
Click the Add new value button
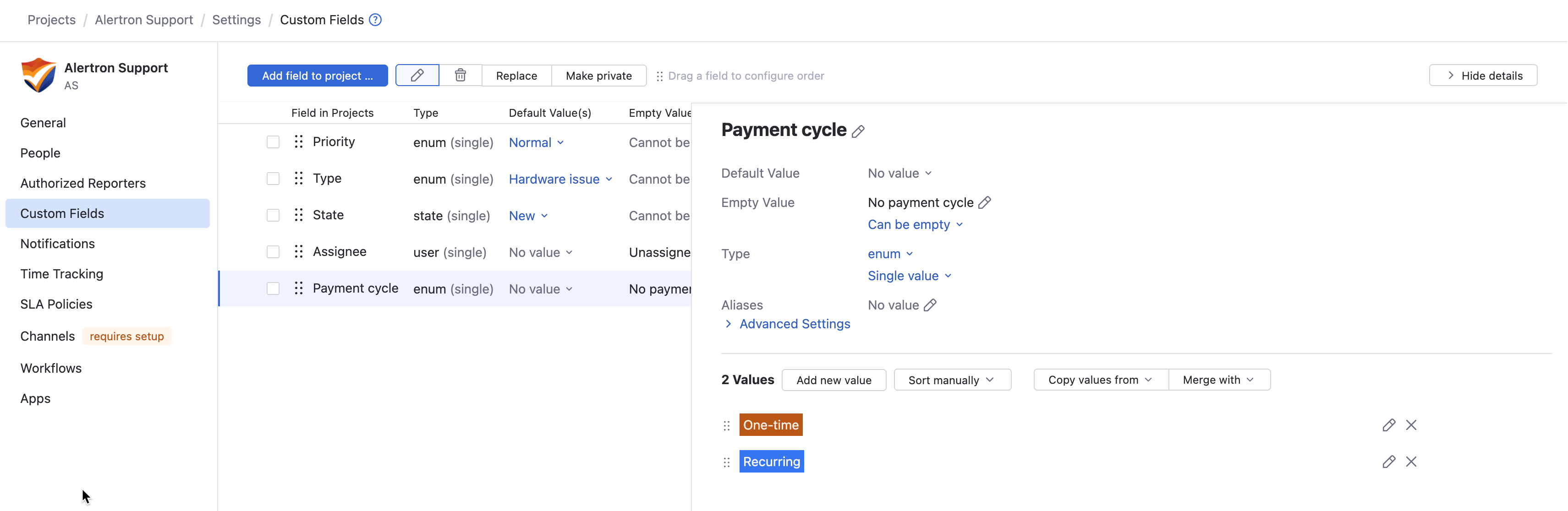tap(833, 380)
